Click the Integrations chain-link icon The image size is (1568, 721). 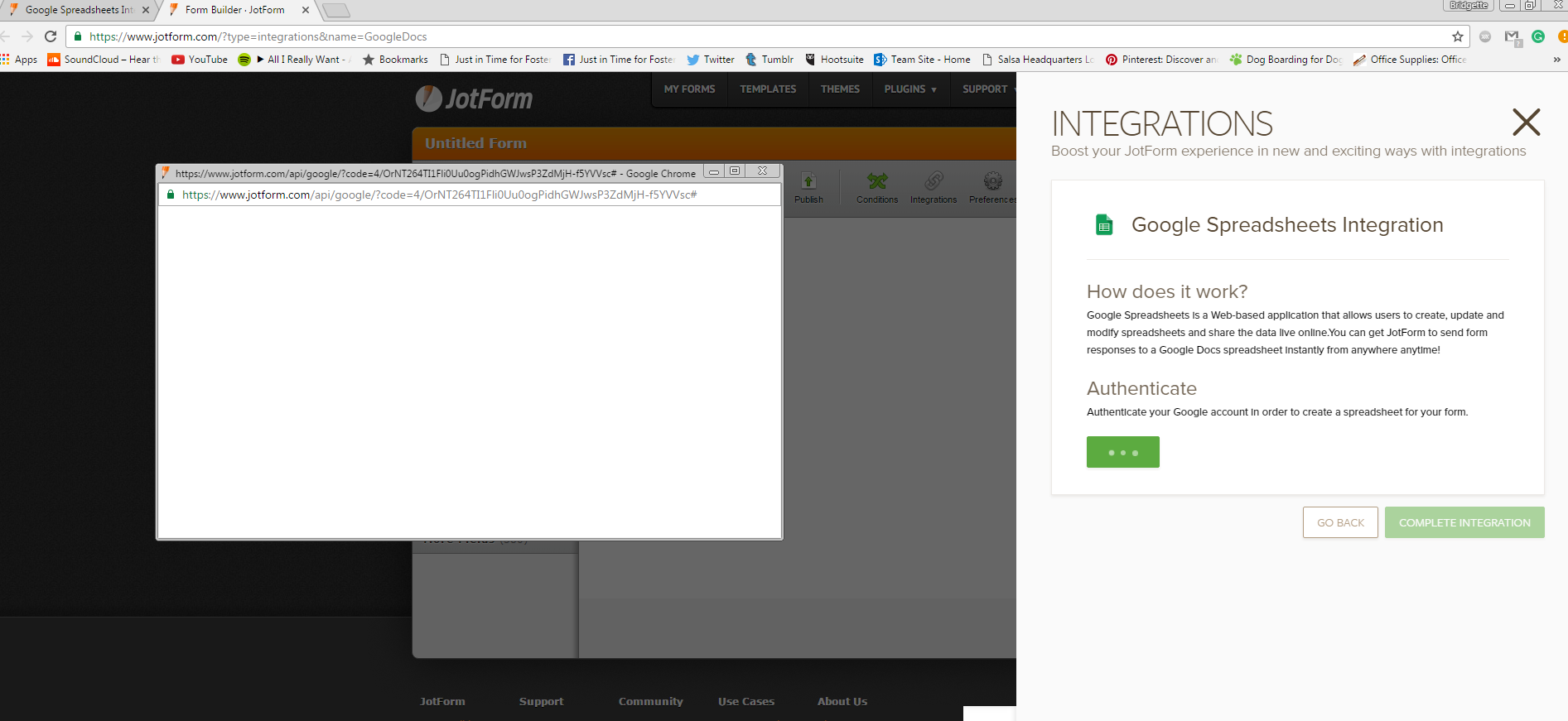click(x=934, y=183)
